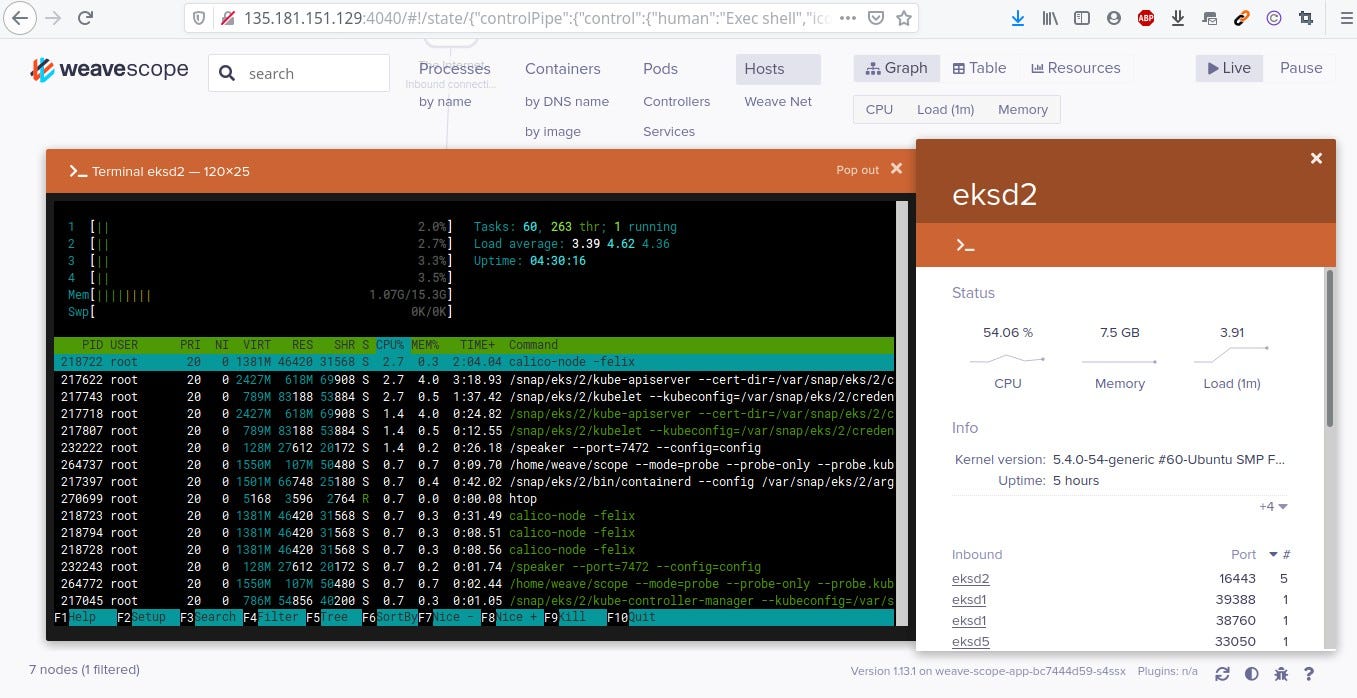Click the search input field
1357x698 pixels.
coord(299,73)
